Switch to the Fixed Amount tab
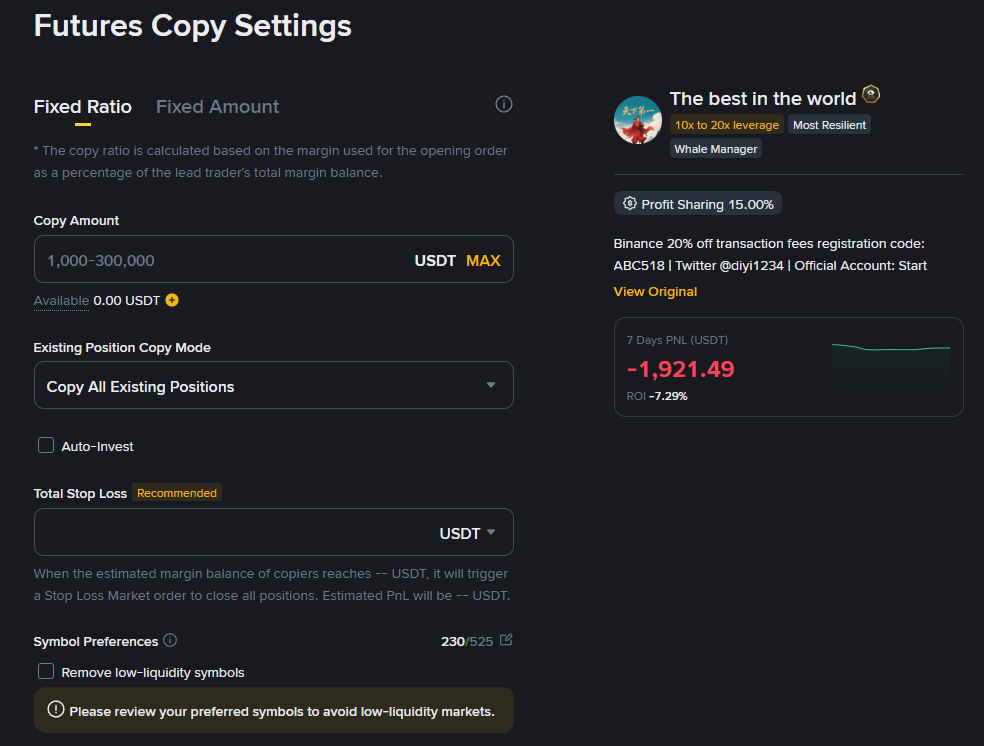The height and width of the screenshot is (746, 984). [217, 106]
